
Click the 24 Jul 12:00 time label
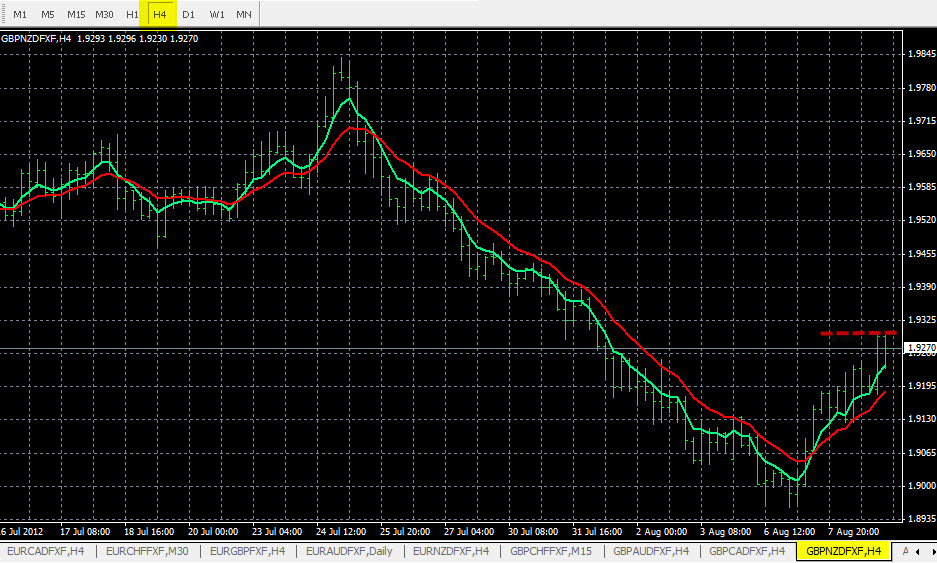341,531
